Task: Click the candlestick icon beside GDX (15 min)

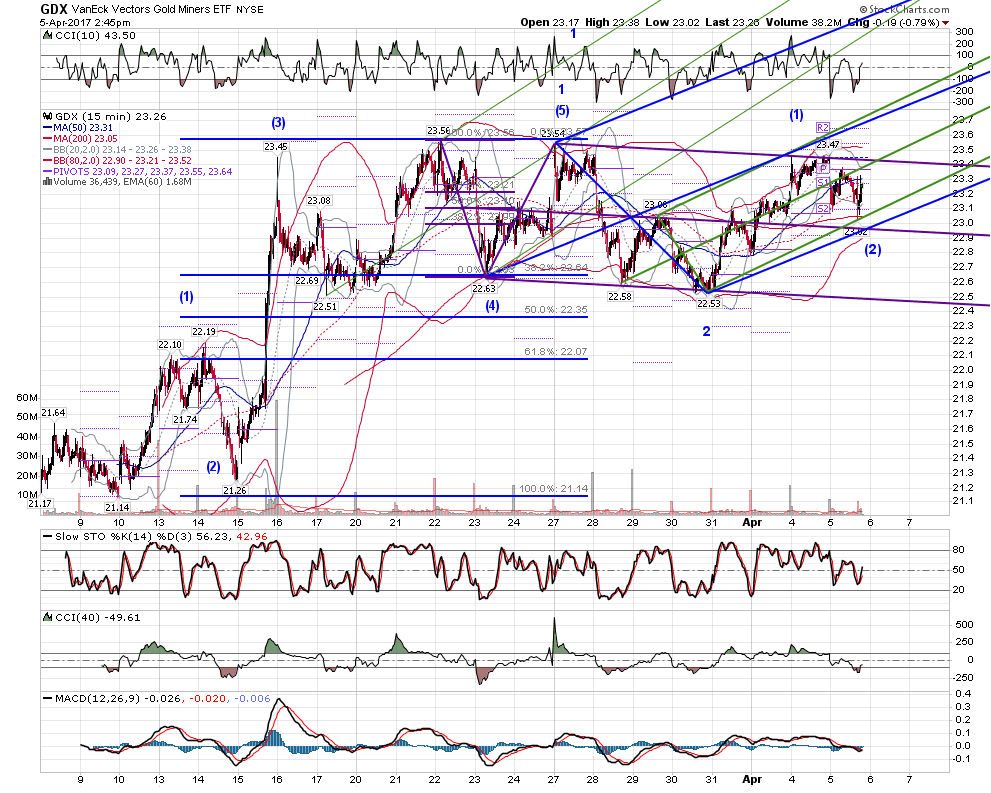Action: 48,116
